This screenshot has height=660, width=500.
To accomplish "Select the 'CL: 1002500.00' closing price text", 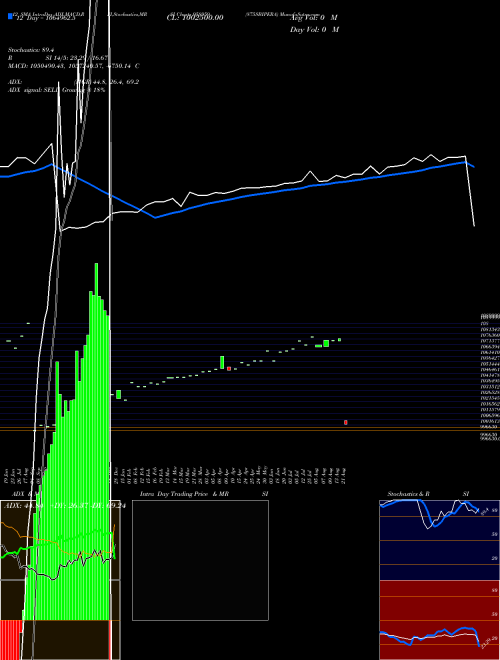I will (195, 18).
